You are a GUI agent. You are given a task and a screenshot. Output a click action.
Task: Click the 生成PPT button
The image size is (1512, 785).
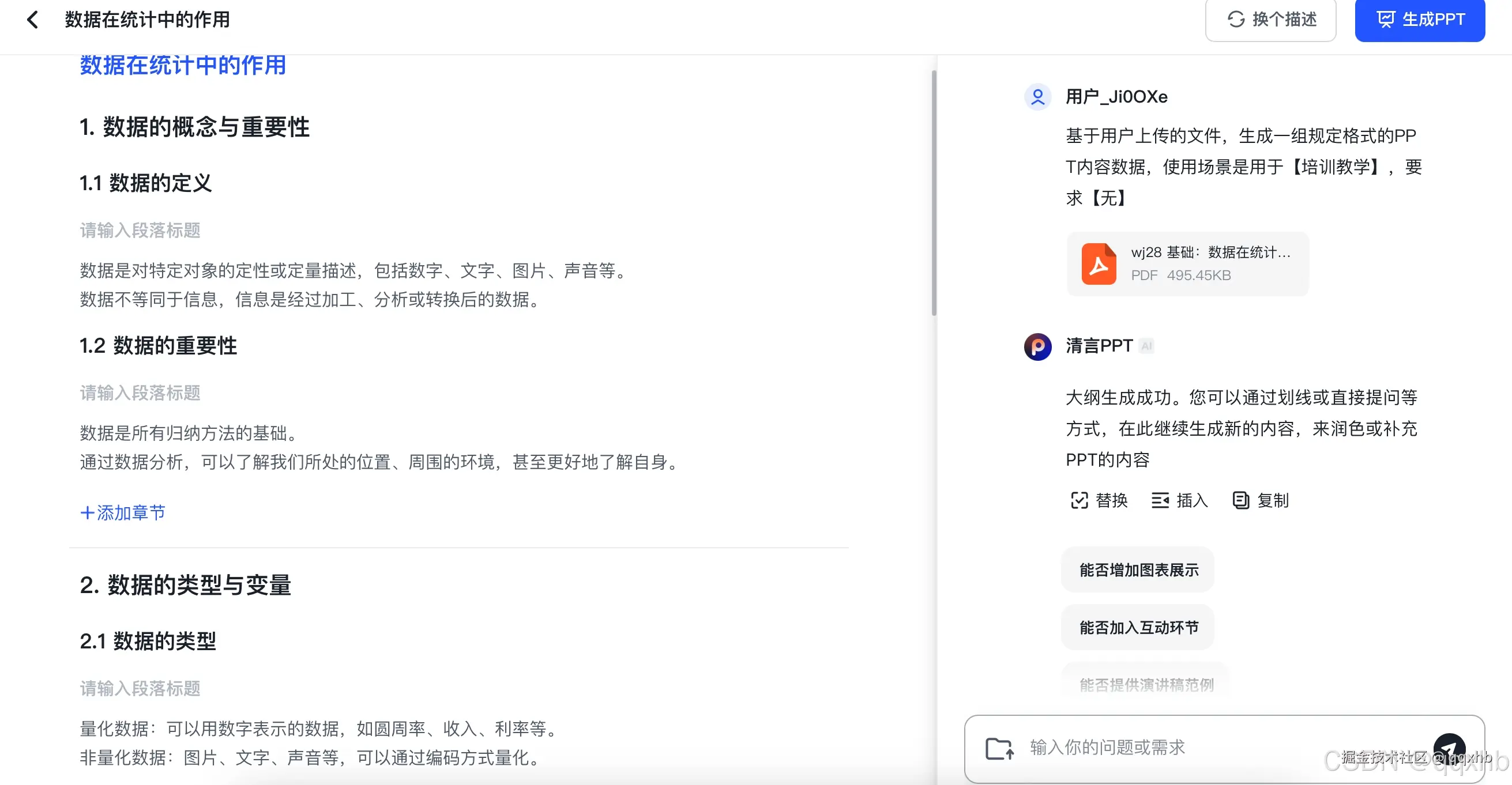[1420, 20]
